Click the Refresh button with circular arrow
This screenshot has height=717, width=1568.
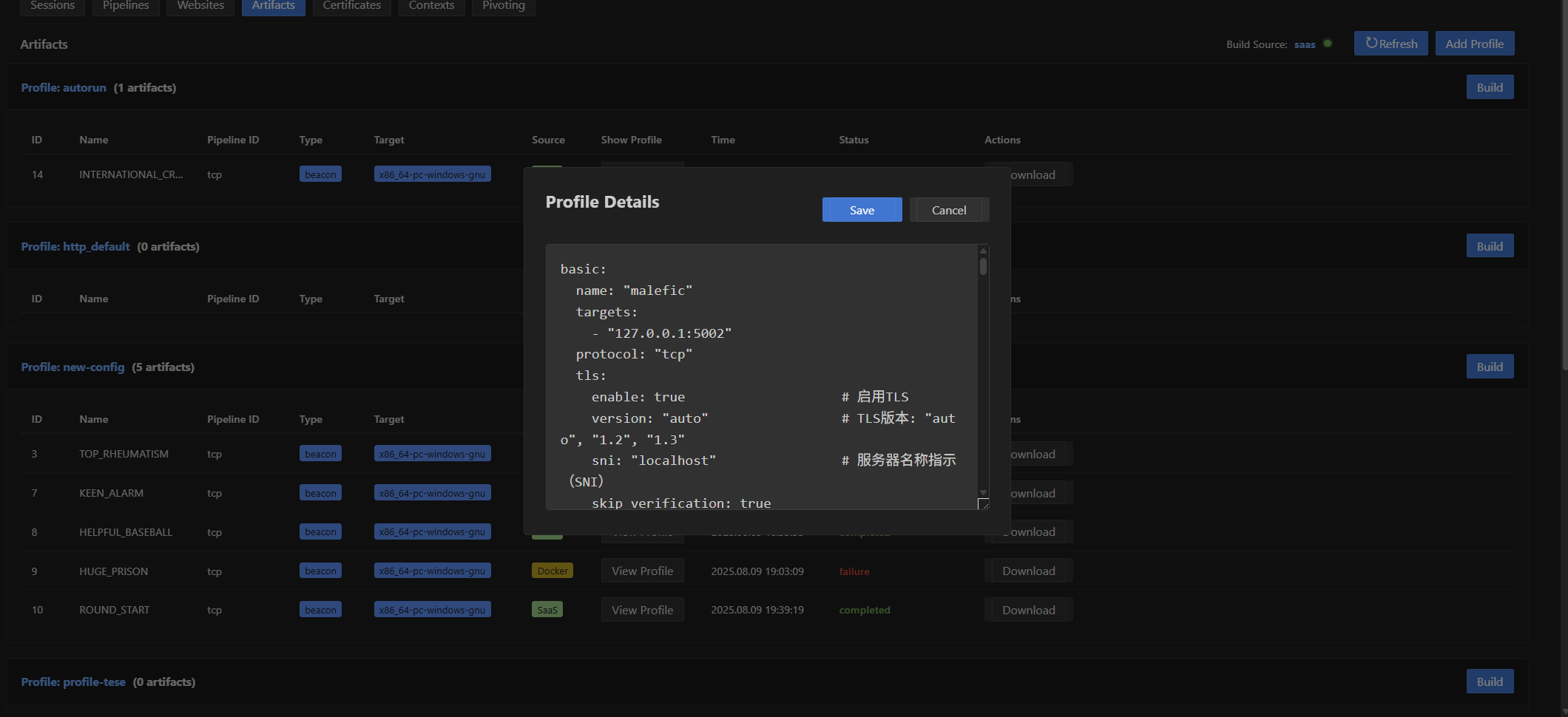[x=1390, y=44]
